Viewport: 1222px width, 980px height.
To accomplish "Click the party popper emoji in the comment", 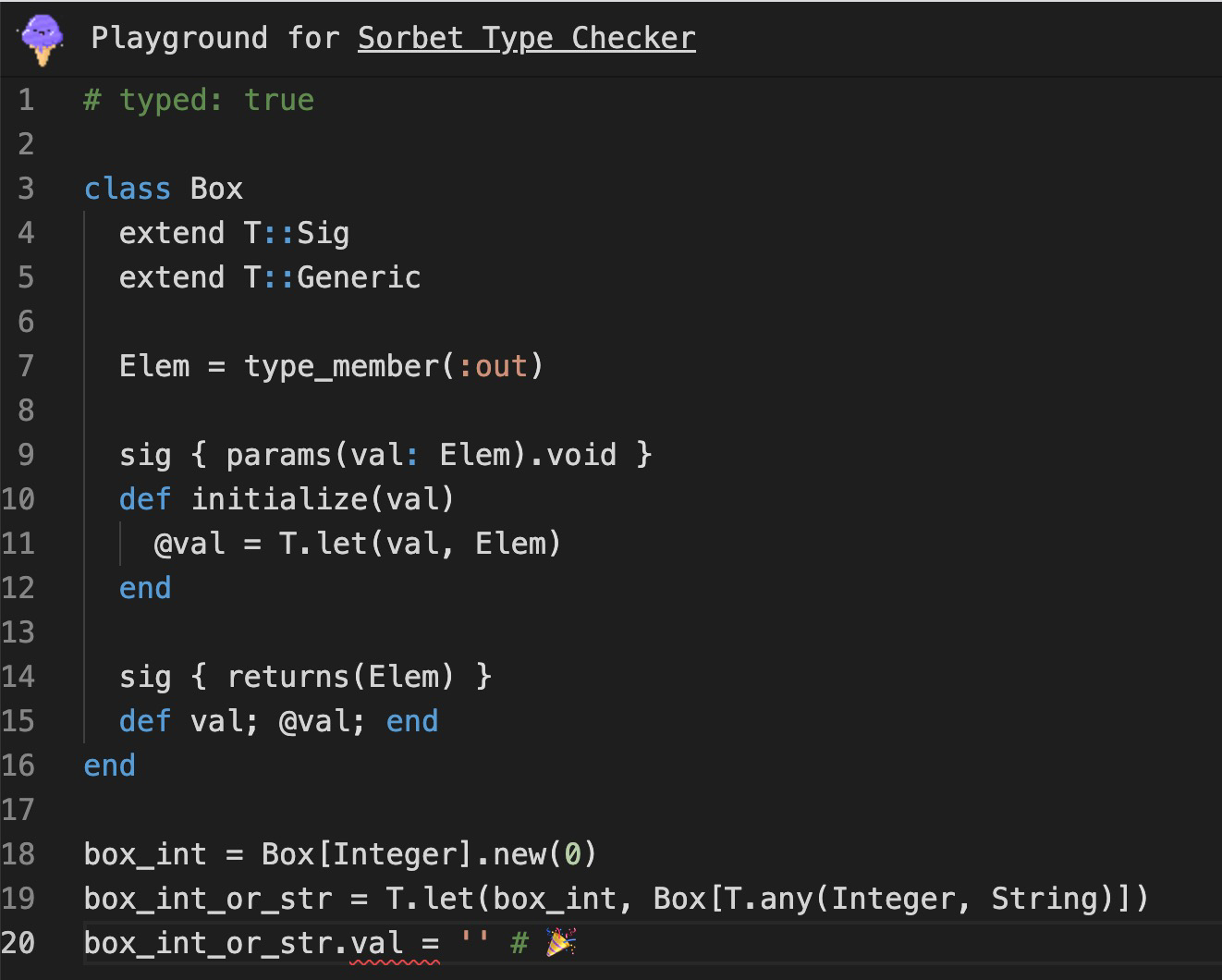I will (x=561, y=942).
